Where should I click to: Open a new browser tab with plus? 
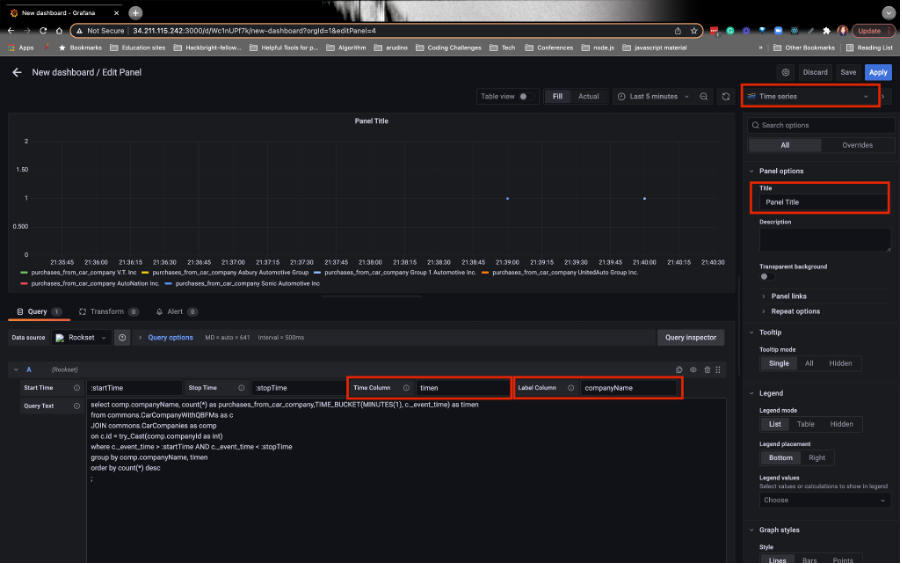pyautogui.click(x=135, y=13)
